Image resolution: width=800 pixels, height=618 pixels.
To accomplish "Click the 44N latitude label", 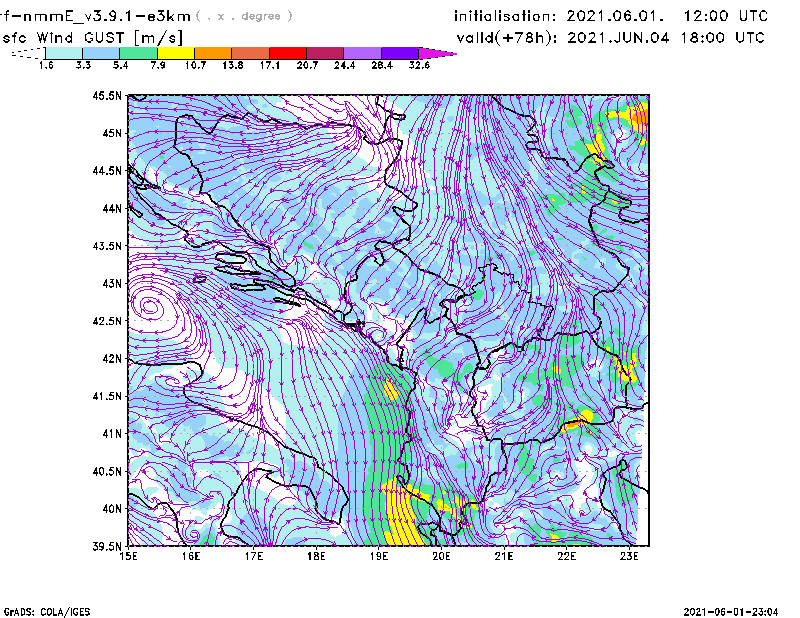I will click(112, 208).
